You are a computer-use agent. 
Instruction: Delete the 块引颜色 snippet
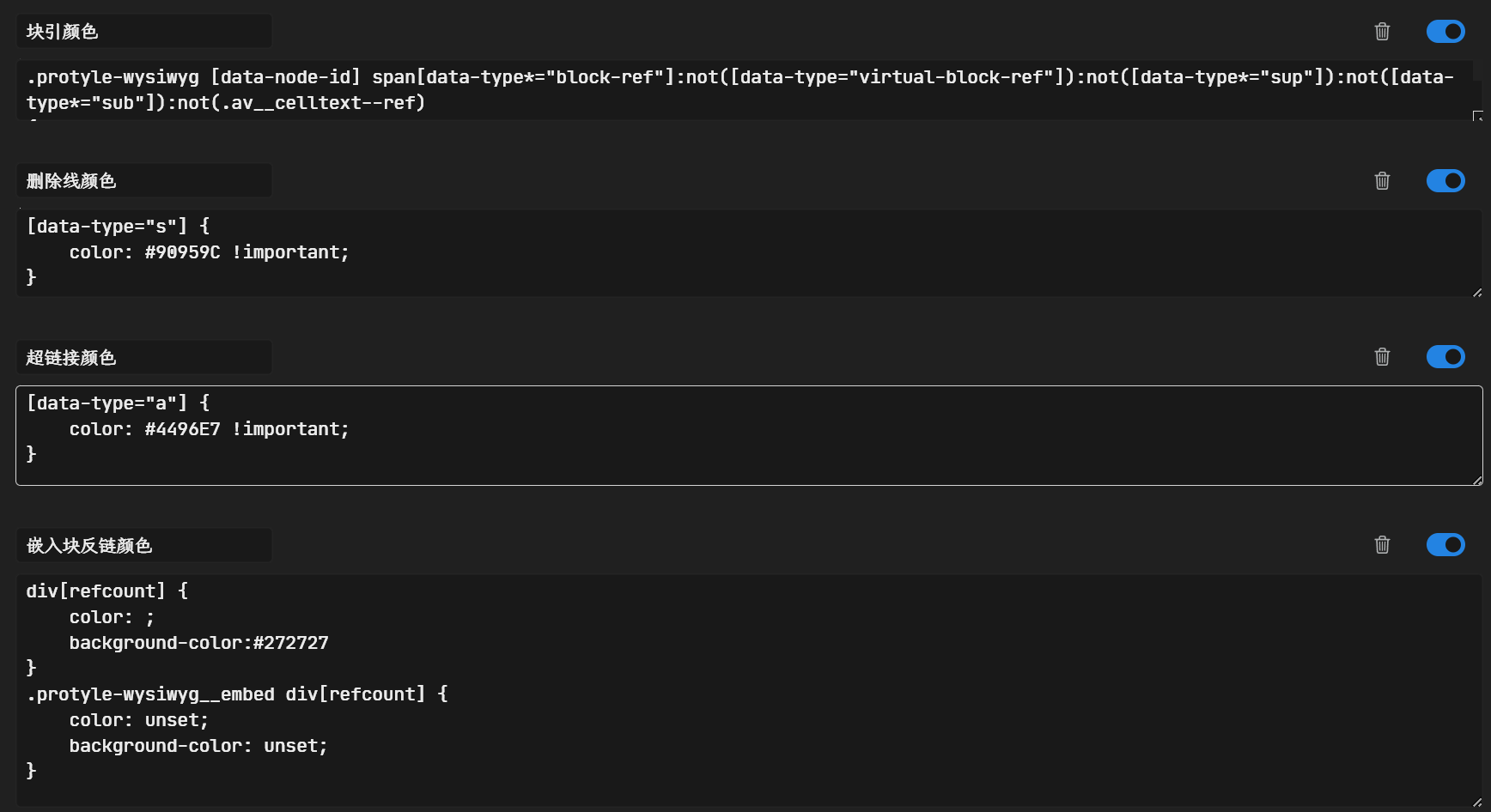(1382, 32)
